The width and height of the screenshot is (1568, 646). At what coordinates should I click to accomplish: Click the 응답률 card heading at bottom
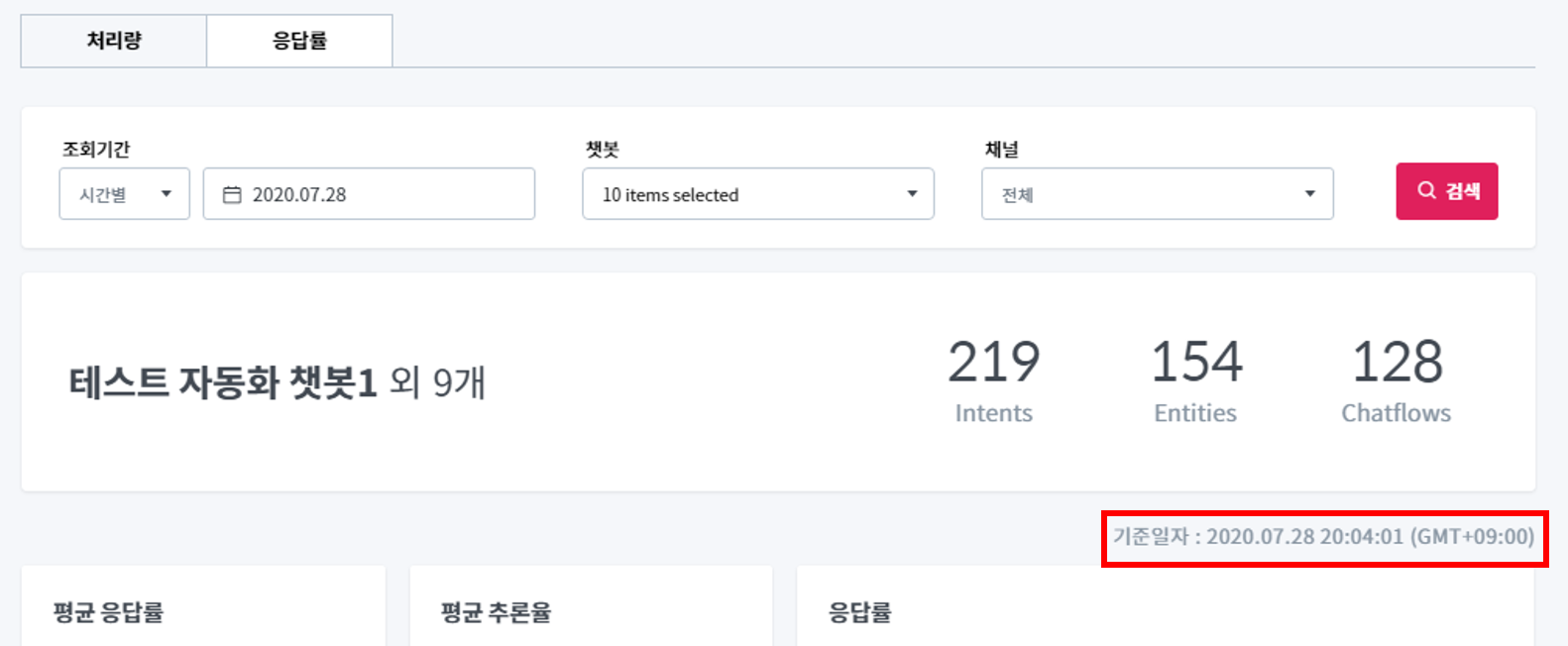tap(859, 612)
